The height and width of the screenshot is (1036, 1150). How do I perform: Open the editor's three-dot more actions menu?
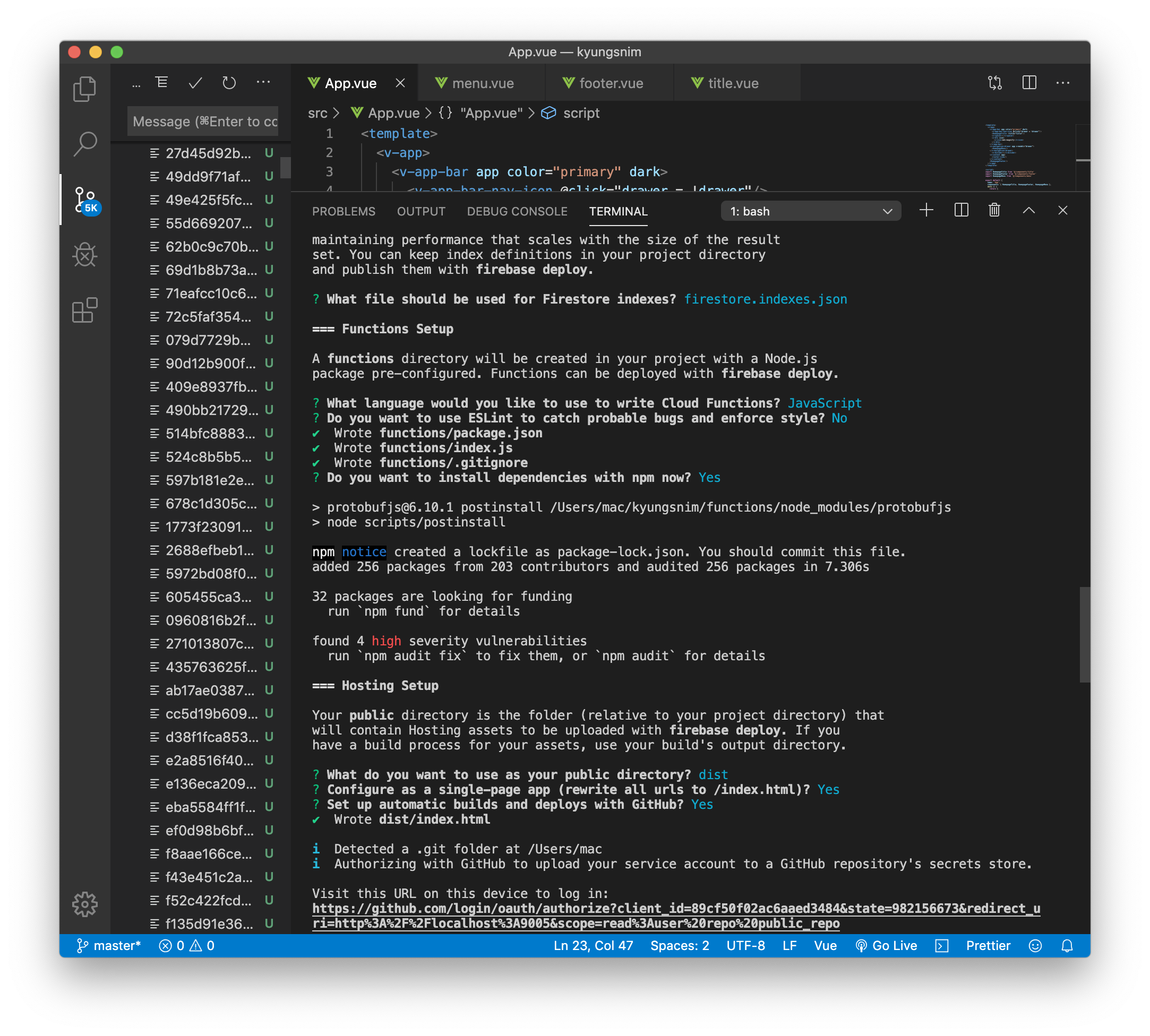(x=1062, y=83)
